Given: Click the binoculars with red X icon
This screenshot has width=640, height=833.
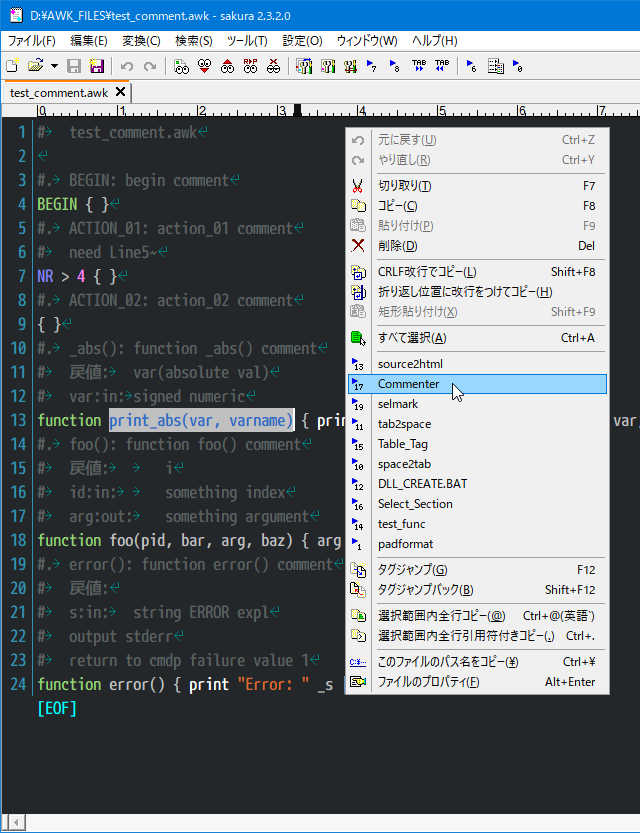Looking at the screenshot, I should [x=273, y=66].
